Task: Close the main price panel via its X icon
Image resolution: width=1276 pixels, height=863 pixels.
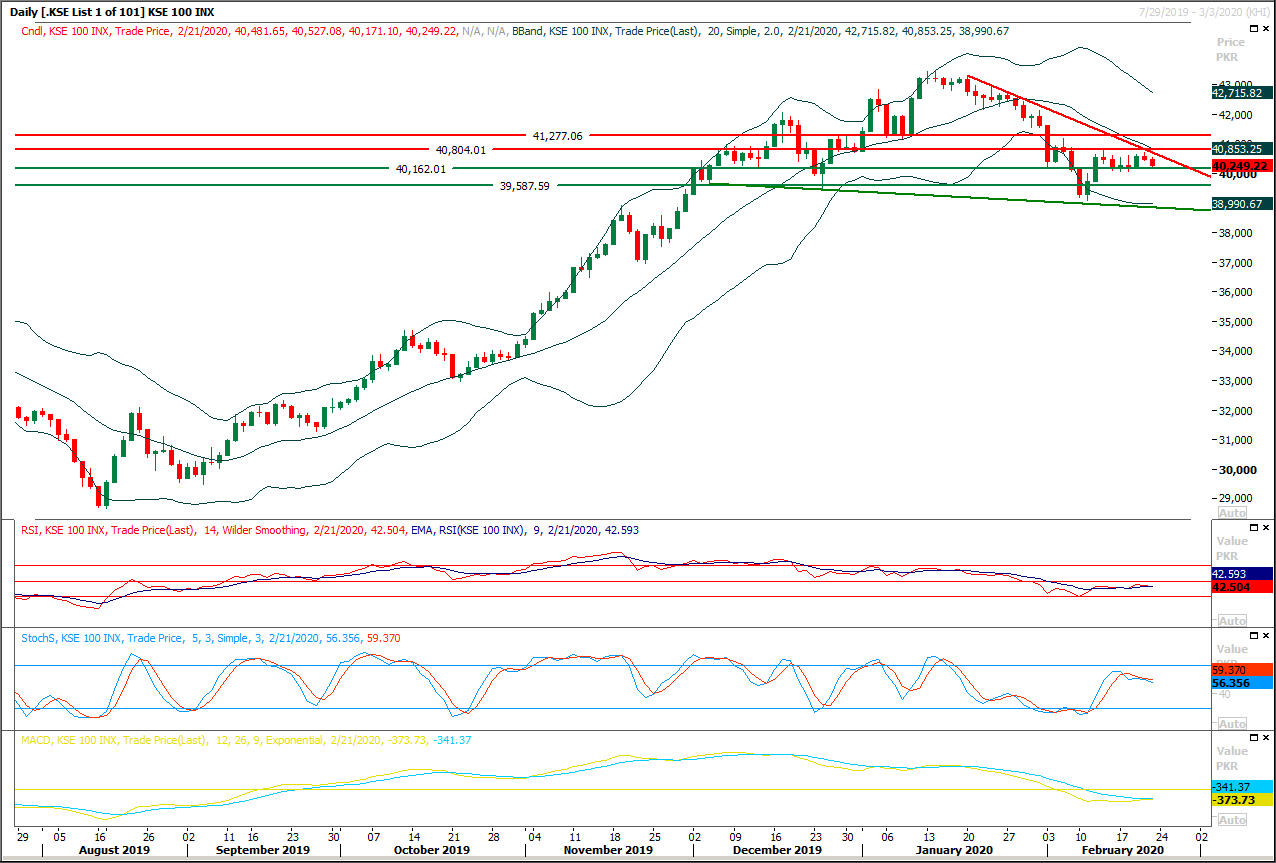Action: [1266, 28]
